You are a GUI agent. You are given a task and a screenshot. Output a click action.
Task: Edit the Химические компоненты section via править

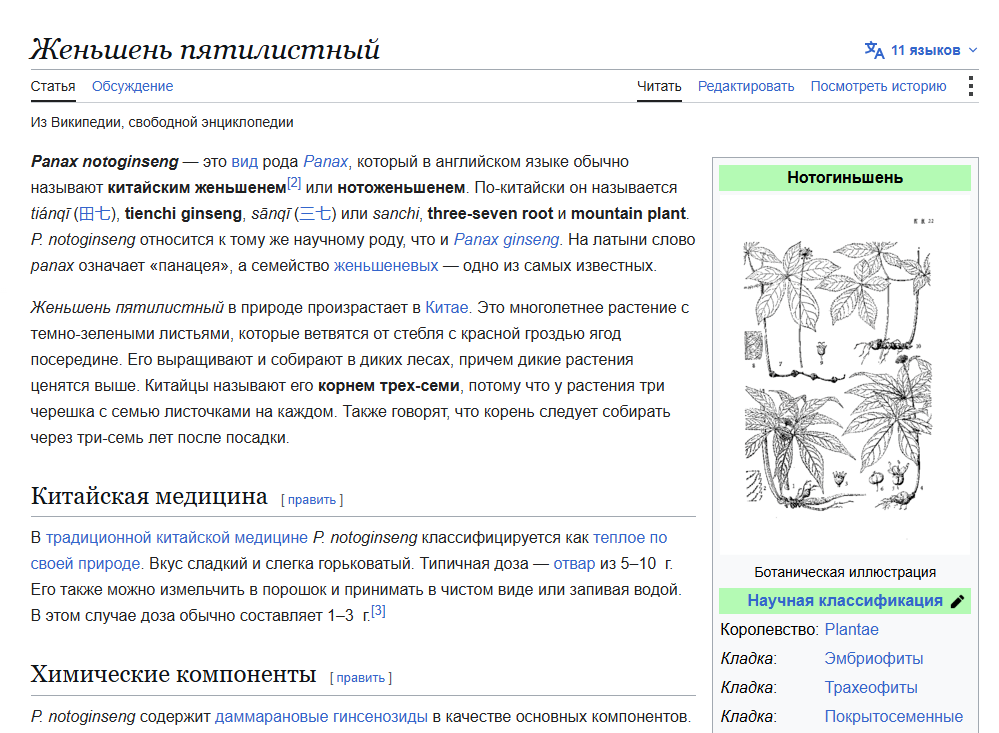[361, 678]
